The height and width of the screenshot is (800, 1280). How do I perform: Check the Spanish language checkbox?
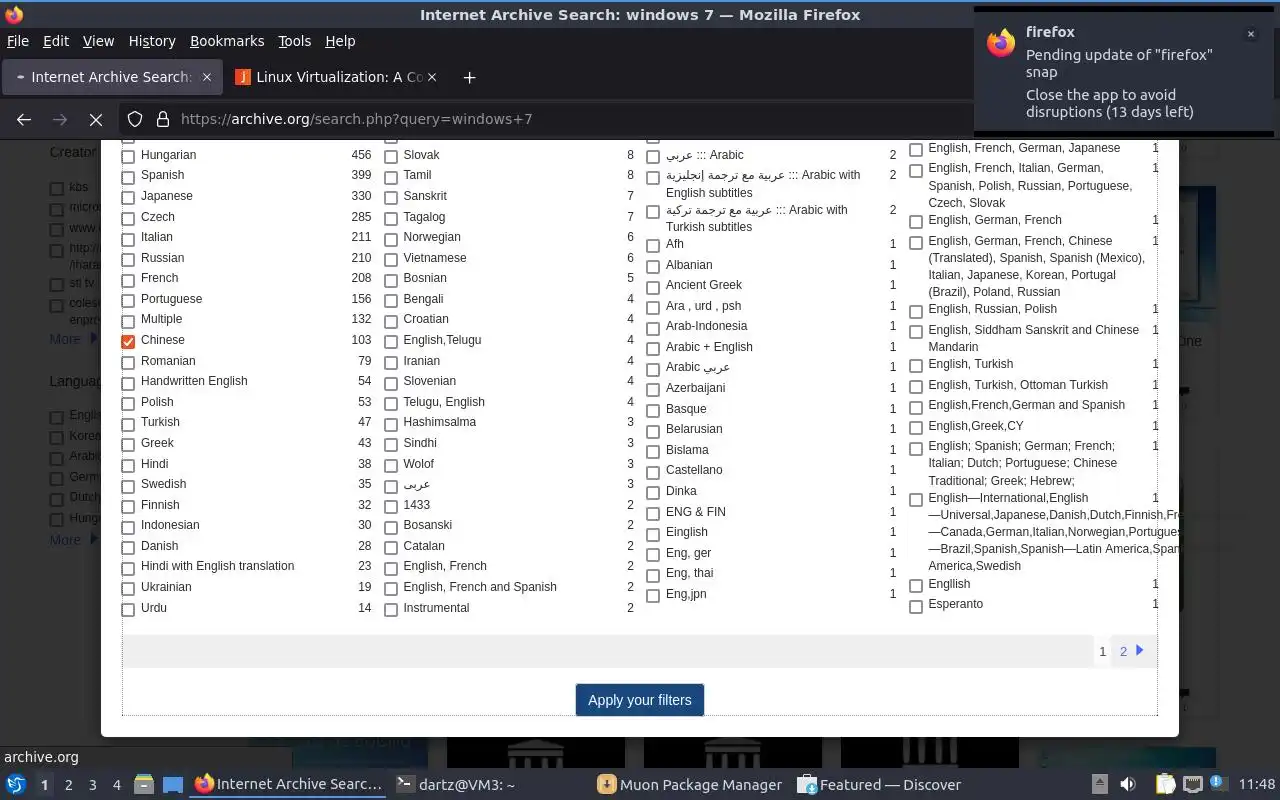click(128, 176)
